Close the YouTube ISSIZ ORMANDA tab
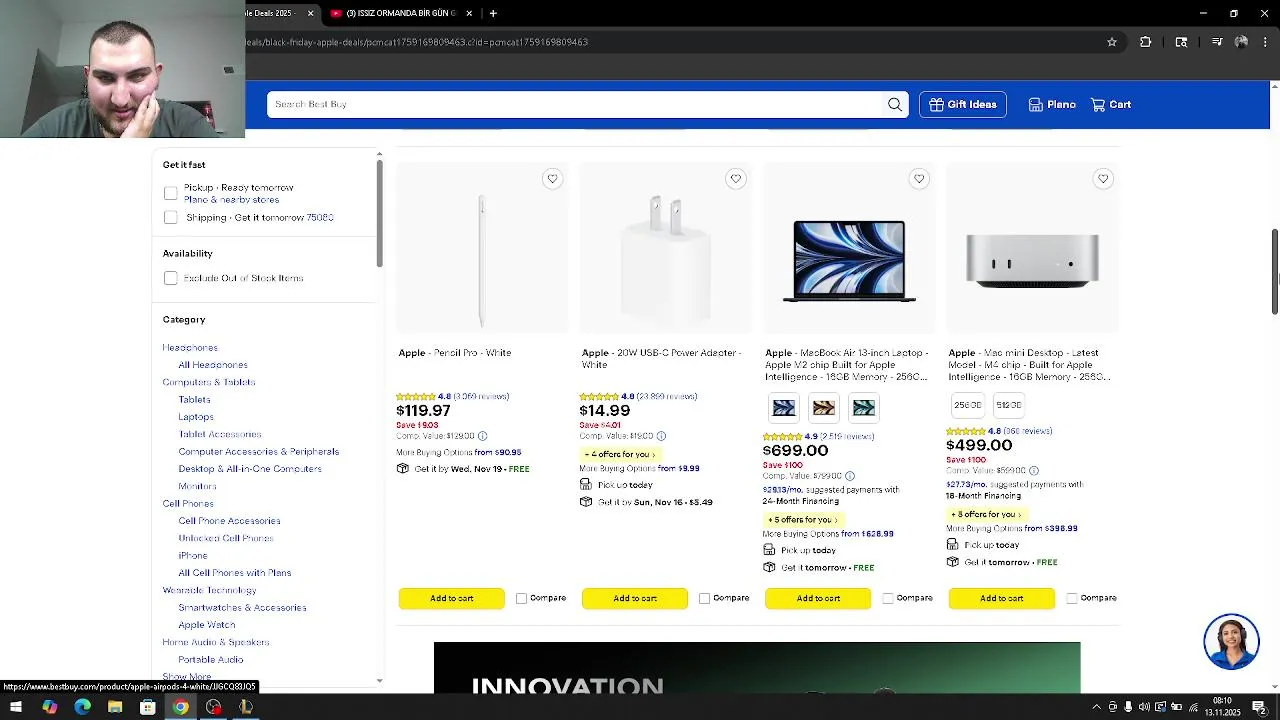 click(469, 13)
